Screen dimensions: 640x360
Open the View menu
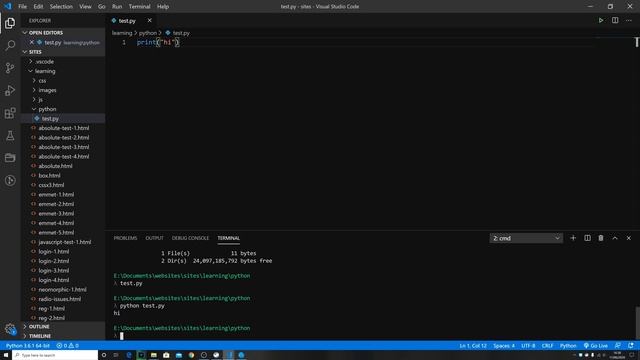click(85, 7)
